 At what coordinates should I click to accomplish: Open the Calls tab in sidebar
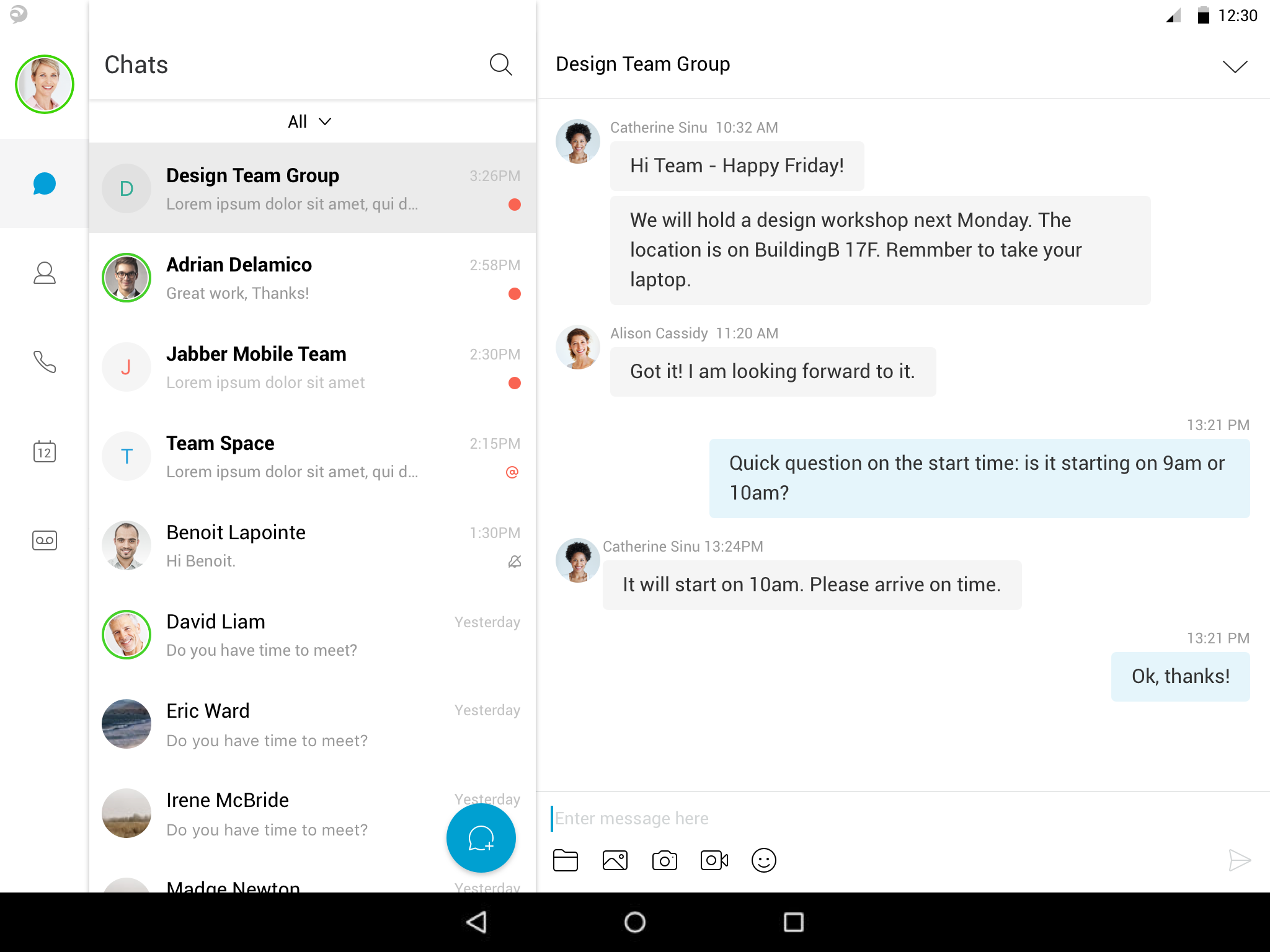44,362
